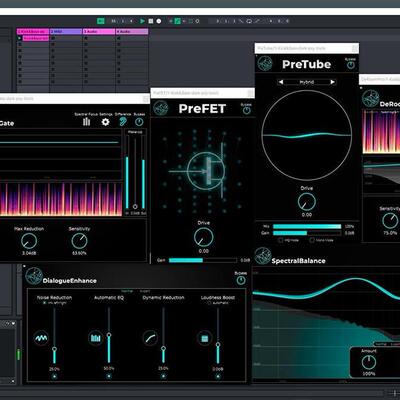Toggle Bypass power button in PreTube
The image size is (400, 400).
(x=351, y=65)
